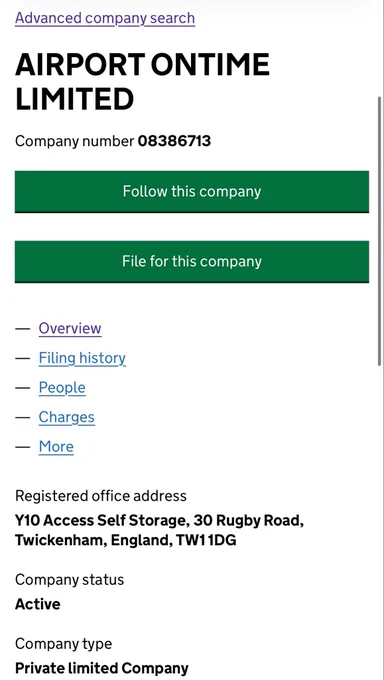Go to the Overview section
This screenshot has width=384, height=680.
click(x=70, y=328)
